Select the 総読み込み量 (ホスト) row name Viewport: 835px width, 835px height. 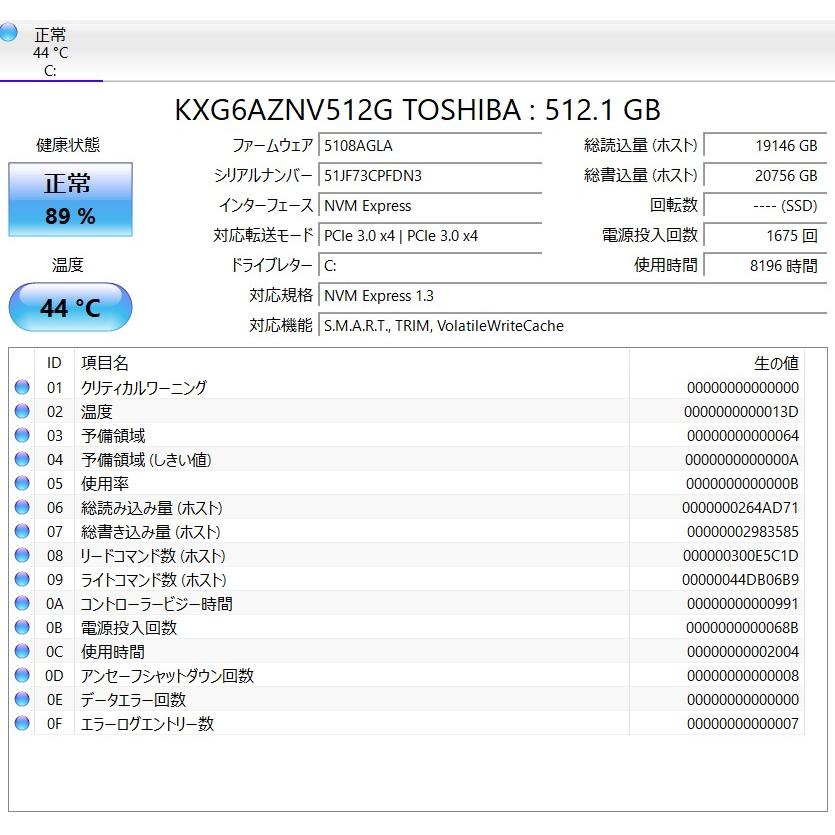(151, 507)
